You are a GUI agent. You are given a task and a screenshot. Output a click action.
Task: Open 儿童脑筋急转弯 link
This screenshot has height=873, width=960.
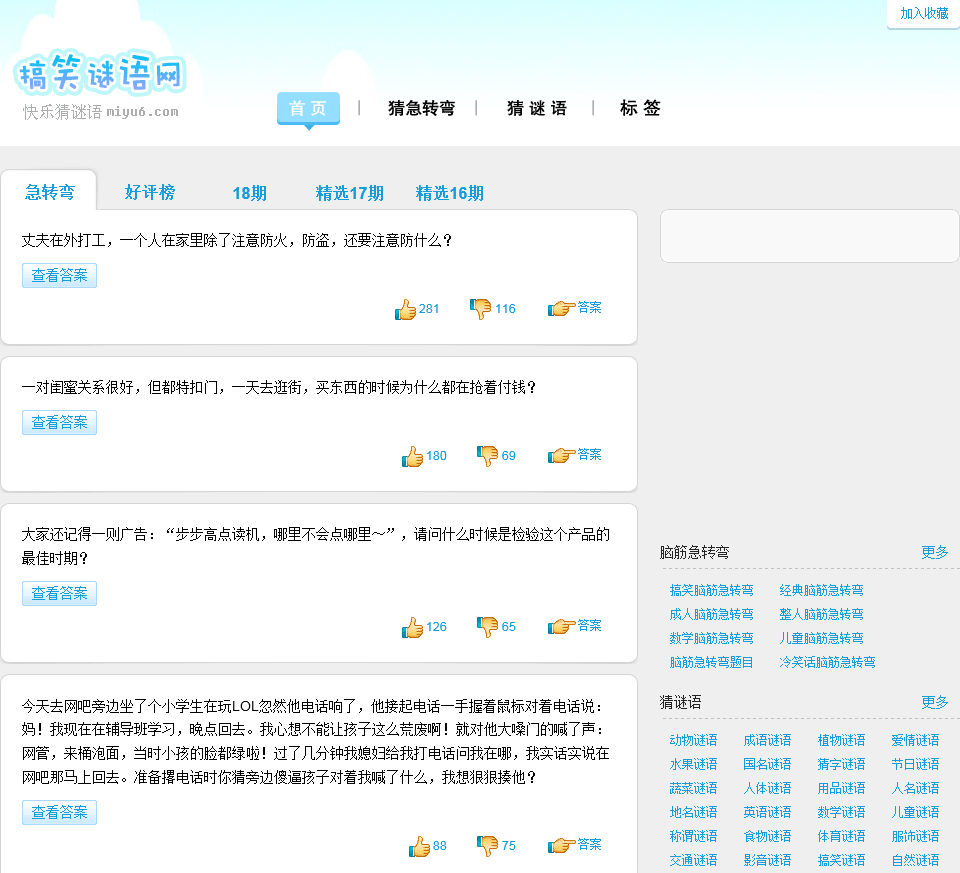(x=822, y=638)
